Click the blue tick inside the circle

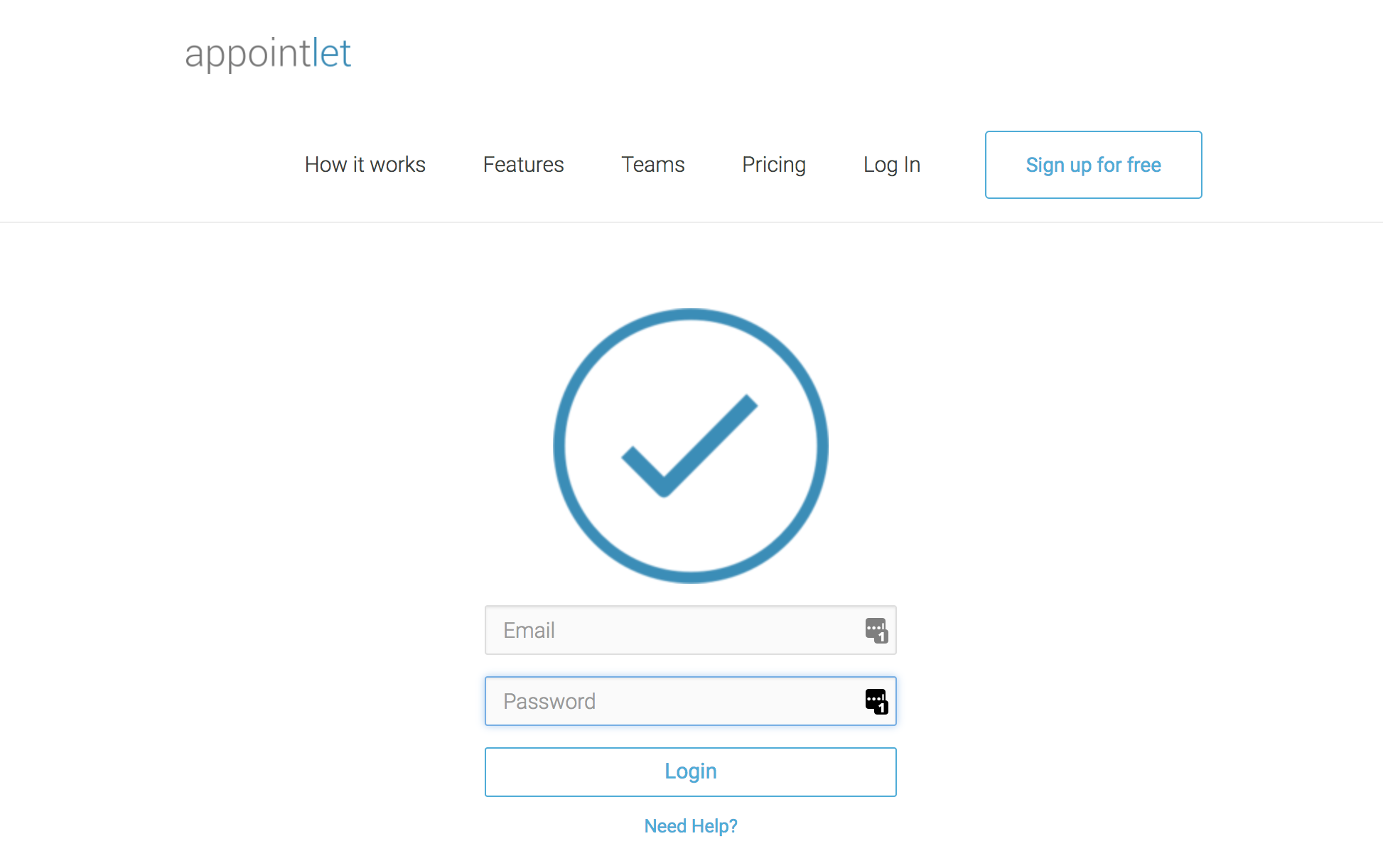point(689,446)
